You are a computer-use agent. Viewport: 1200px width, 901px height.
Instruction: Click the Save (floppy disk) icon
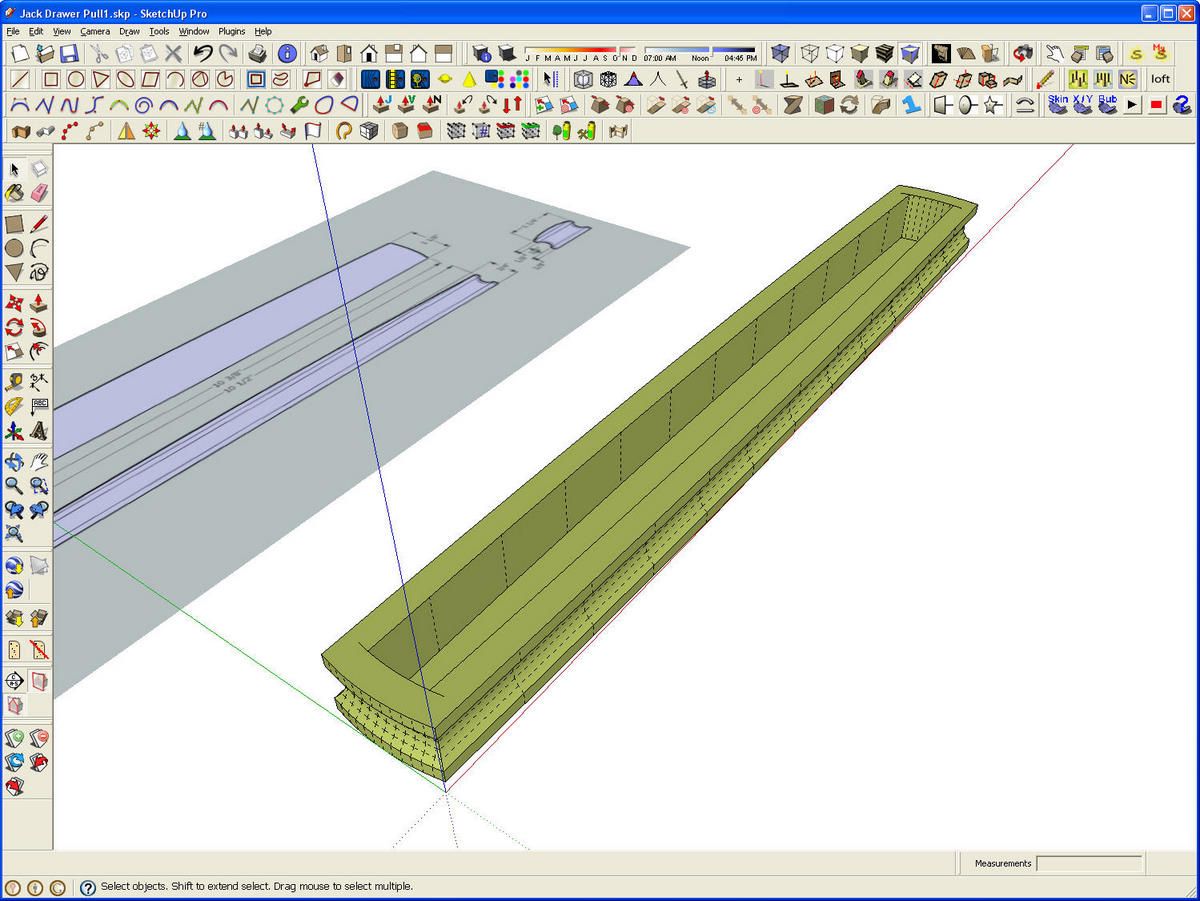(69, 53)
